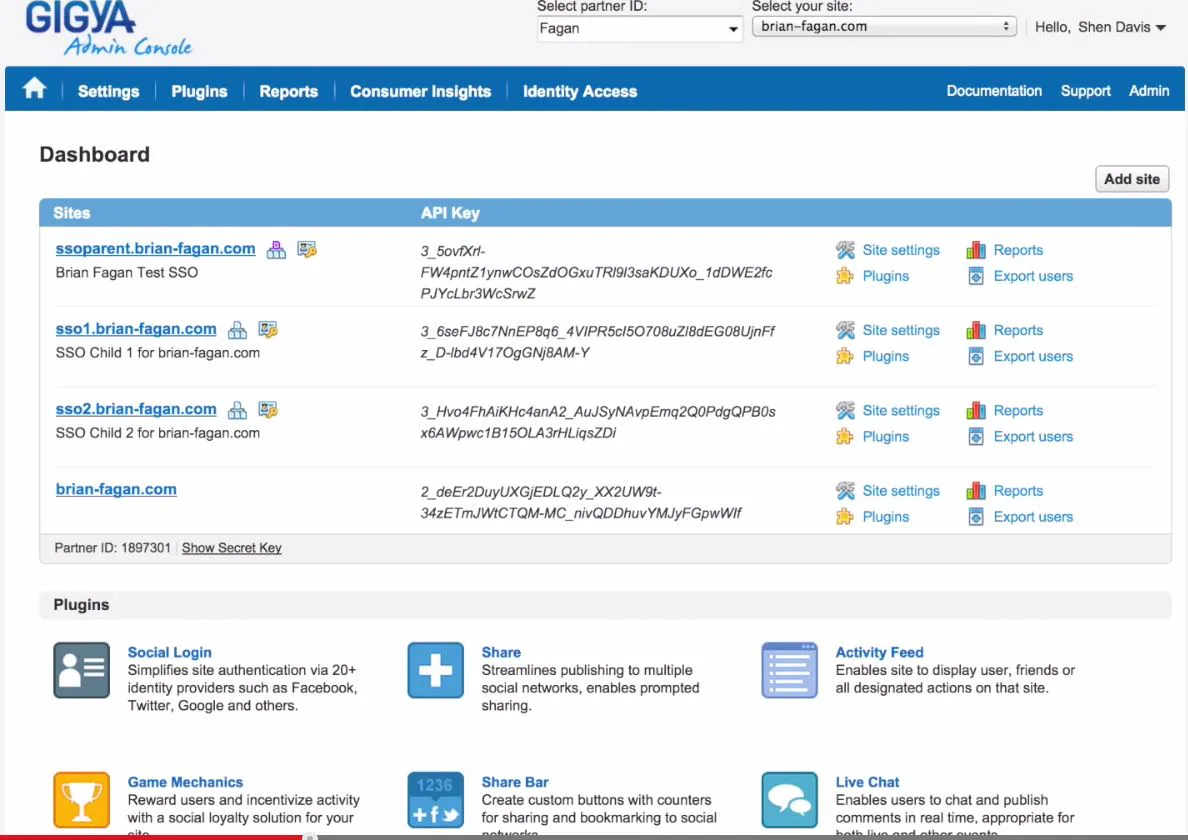Click the home icon in the navigation bar
Viewport: 1188px width, 840px height.
point(34,90)
